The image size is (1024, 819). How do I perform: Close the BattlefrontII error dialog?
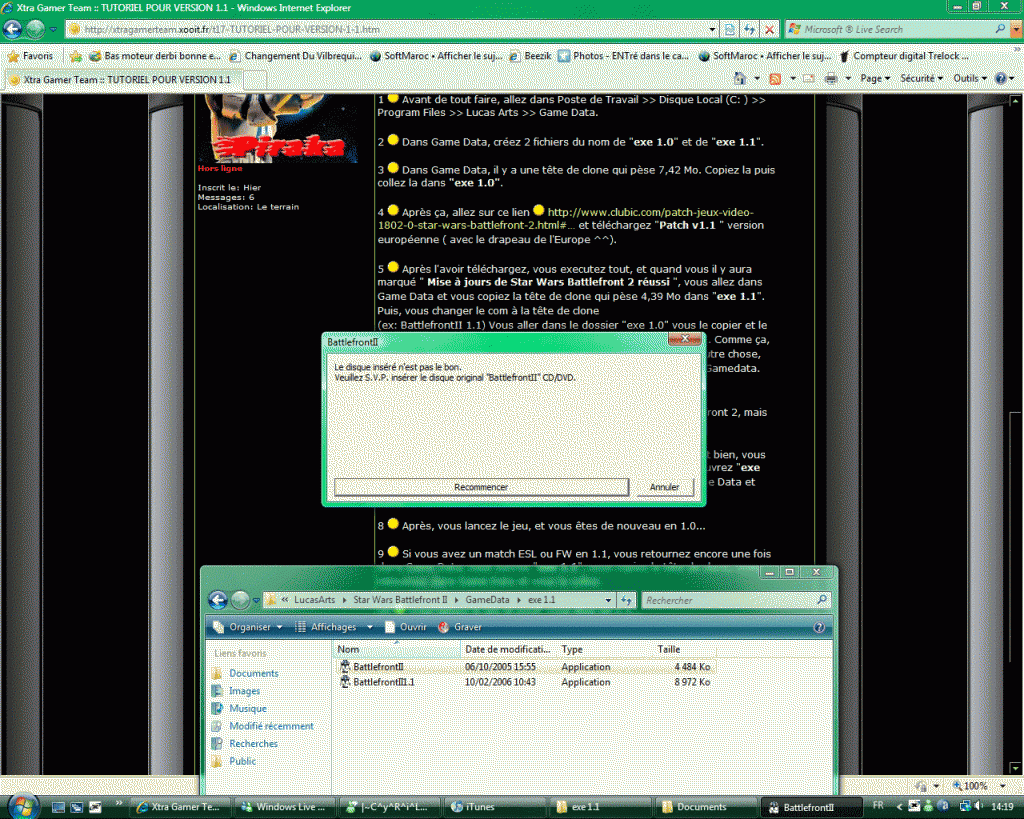click(684, 339)
